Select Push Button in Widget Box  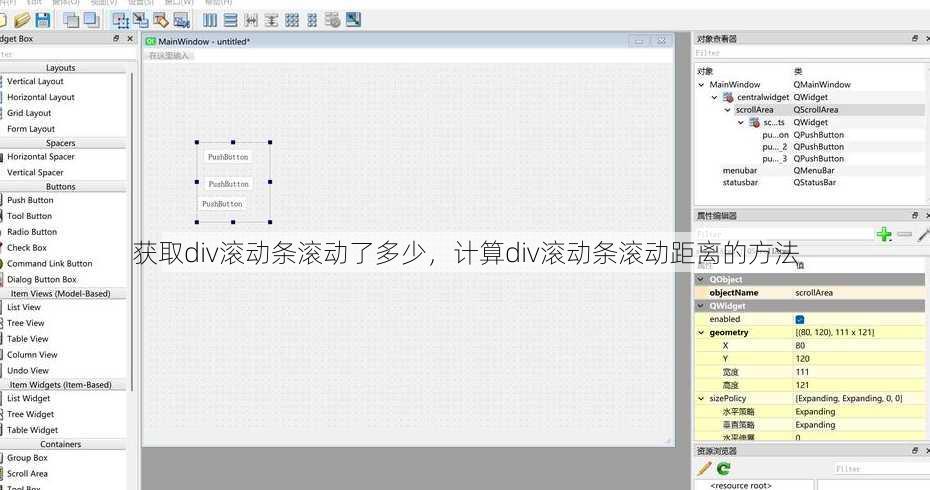(30, 201)
